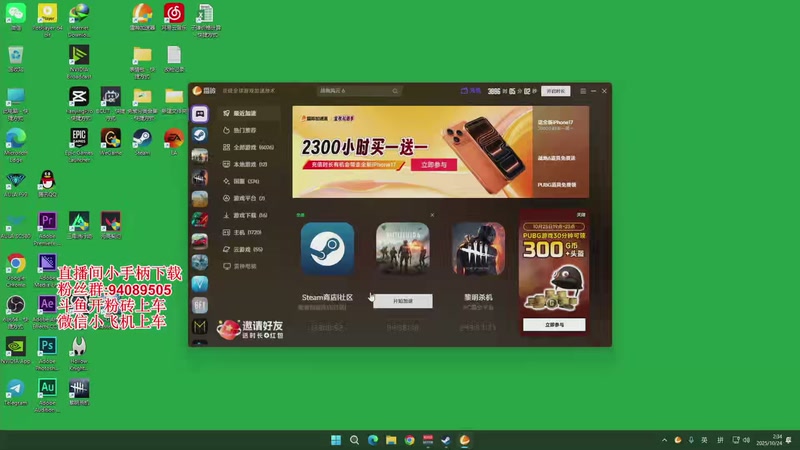Click the volume icon in the system tray
The image size is (800, 450).
tap(746, 440)
